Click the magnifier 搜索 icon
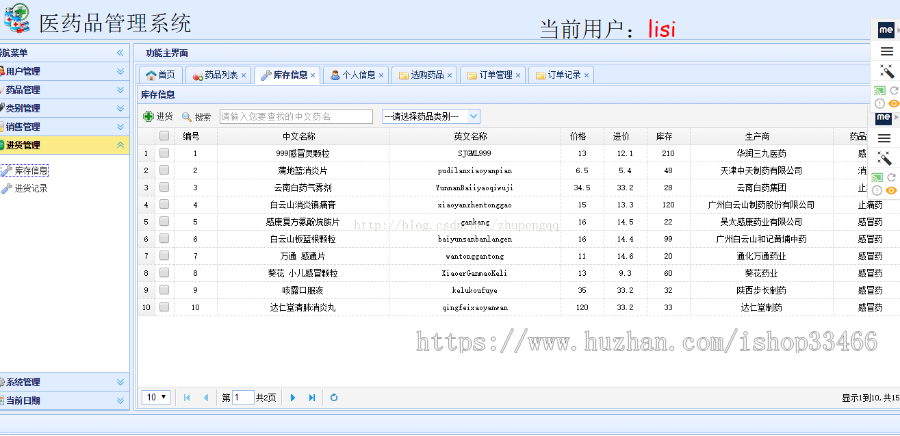The height and width of the screenshot is (436, 900). pyautogui.click(x=187, y=116)
